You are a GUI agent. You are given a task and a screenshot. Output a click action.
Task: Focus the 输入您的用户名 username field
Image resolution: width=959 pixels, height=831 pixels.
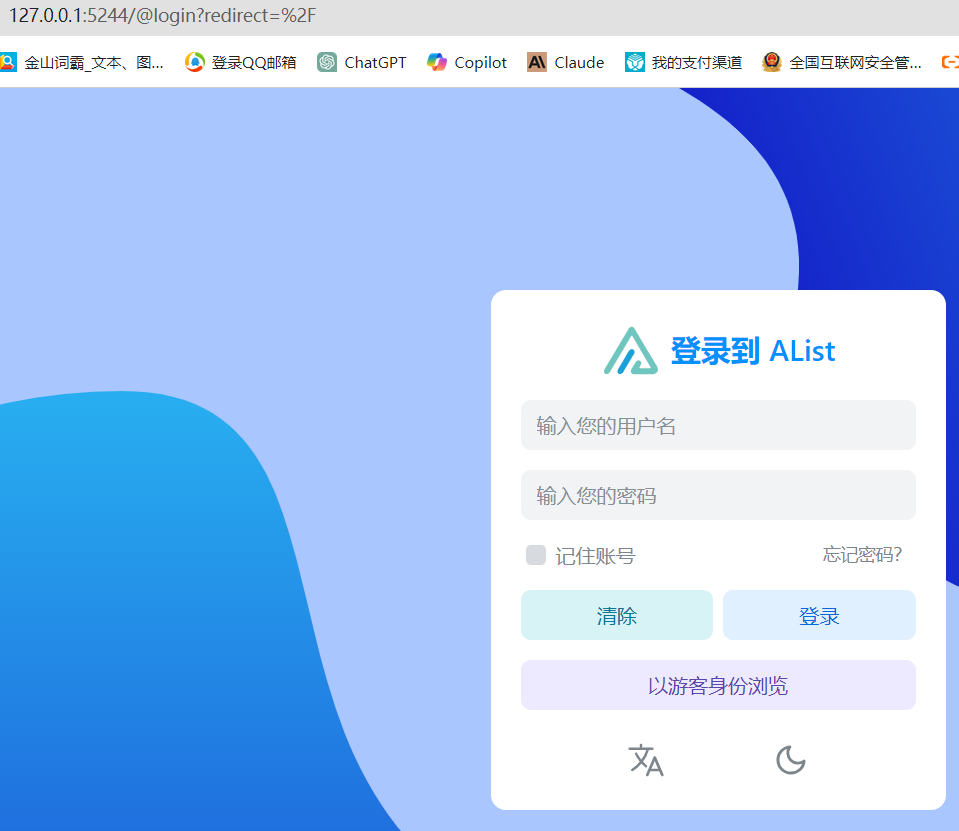pos(718,425)
